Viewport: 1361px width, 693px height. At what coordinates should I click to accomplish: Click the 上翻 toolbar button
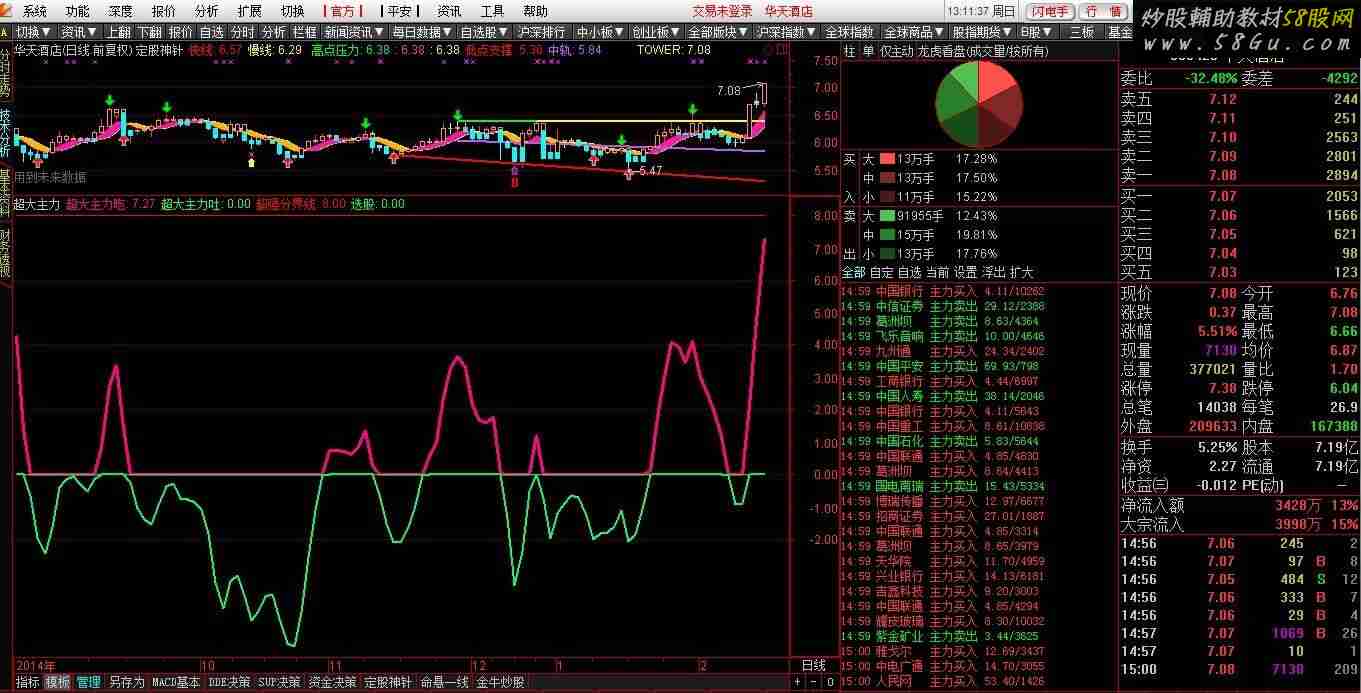118,32
